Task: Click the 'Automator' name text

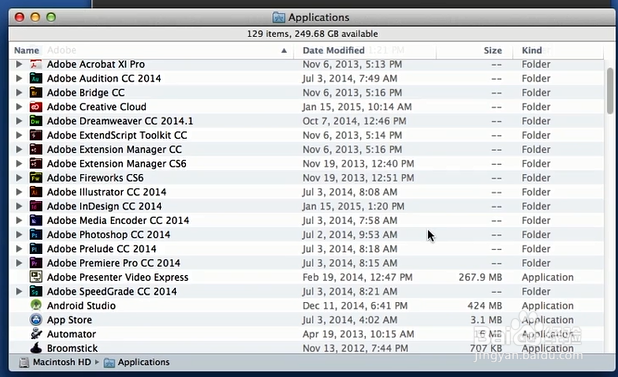Action: [71, 334]
